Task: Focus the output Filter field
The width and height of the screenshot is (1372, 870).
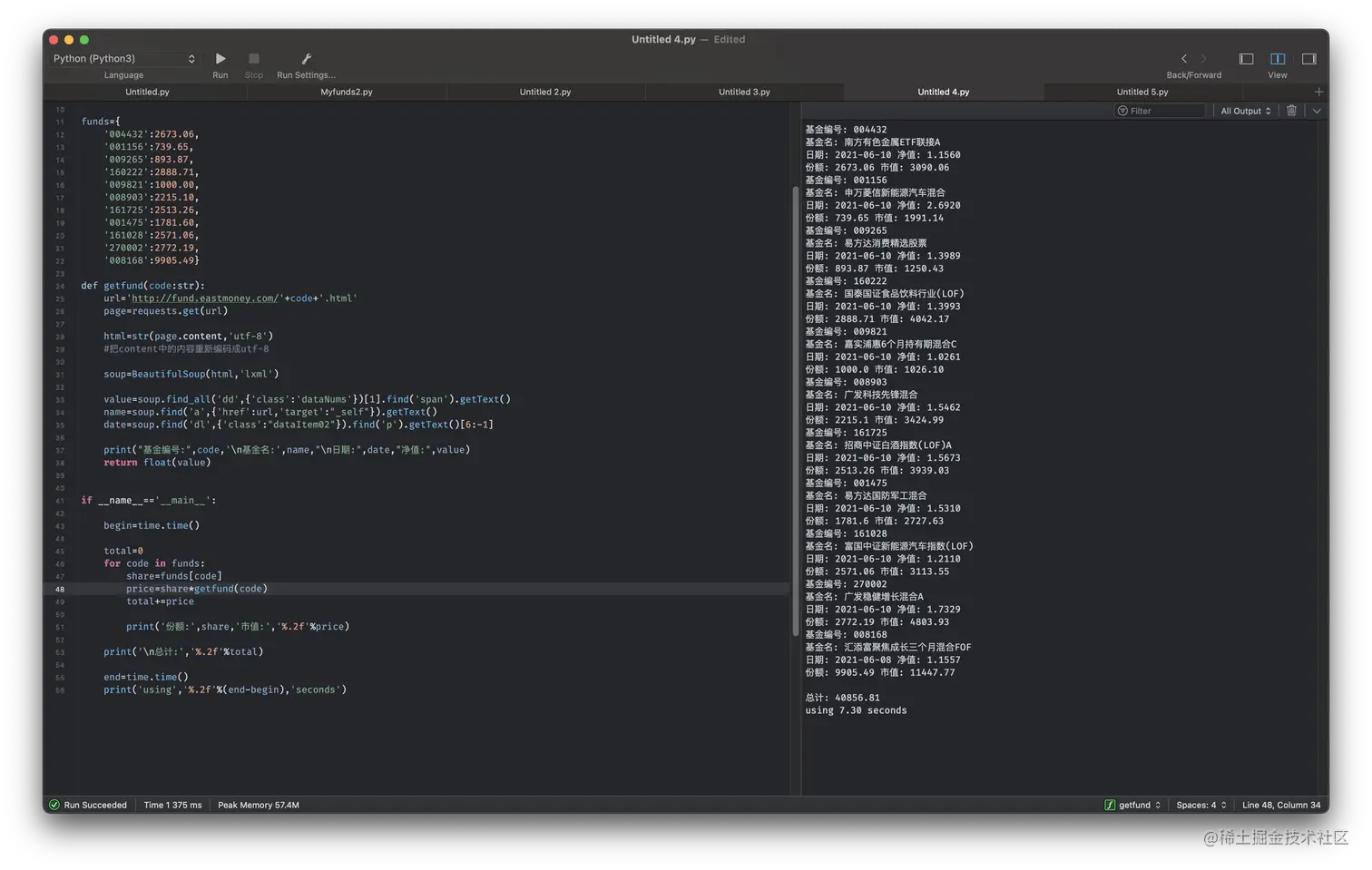Action: pyautogui.click(x=1160, y=111)
